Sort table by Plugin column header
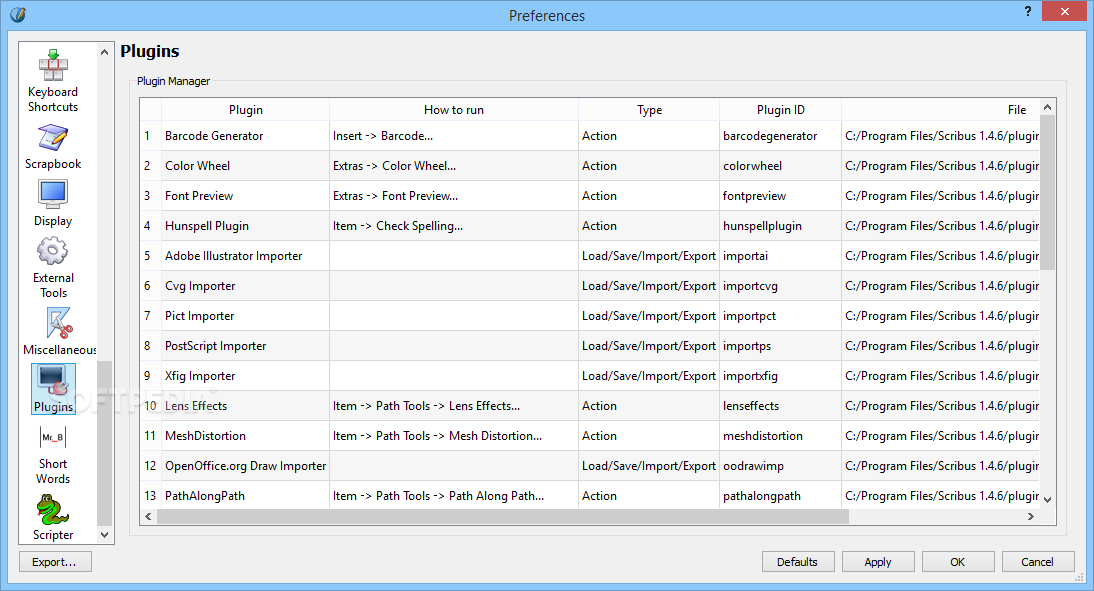The image size is (1094, 591). point(246,110)
